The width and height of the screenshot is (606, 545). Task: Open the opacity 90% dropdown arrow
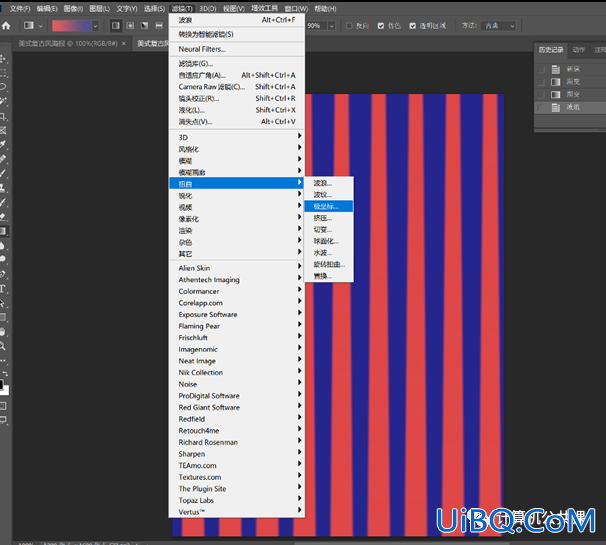tap(332, 26)
